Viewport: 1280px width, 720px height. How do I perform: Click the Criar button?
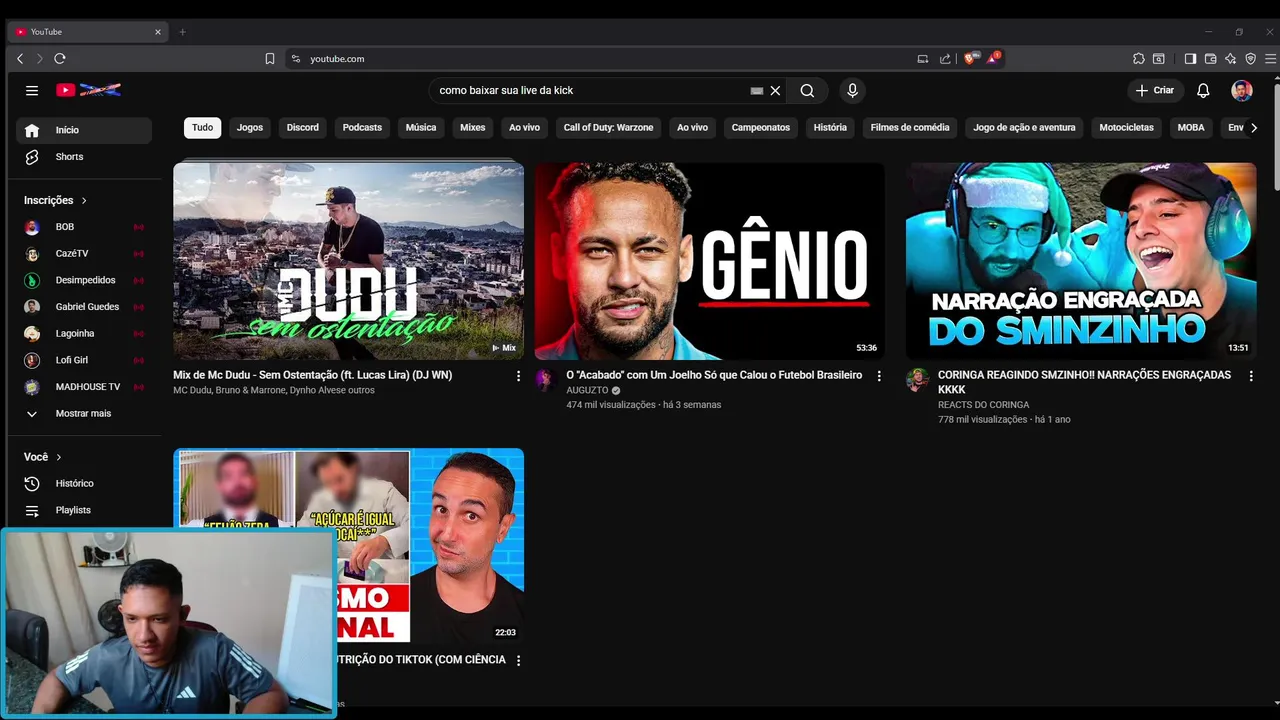[x=1156, y=90]
